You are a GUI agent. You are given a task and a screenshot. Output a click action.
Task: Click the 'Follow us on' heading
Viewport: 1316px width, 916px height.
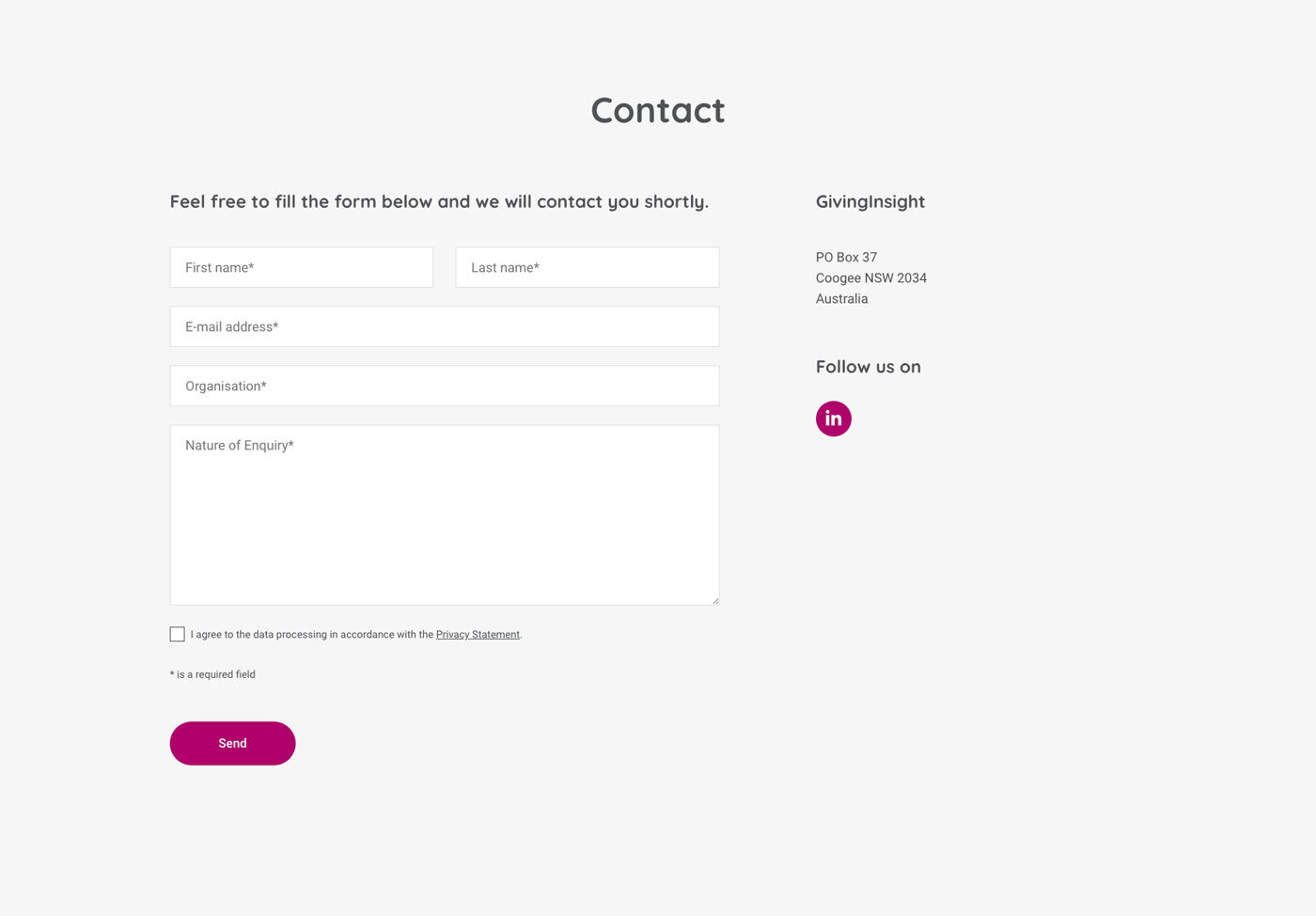click(869, 367)
